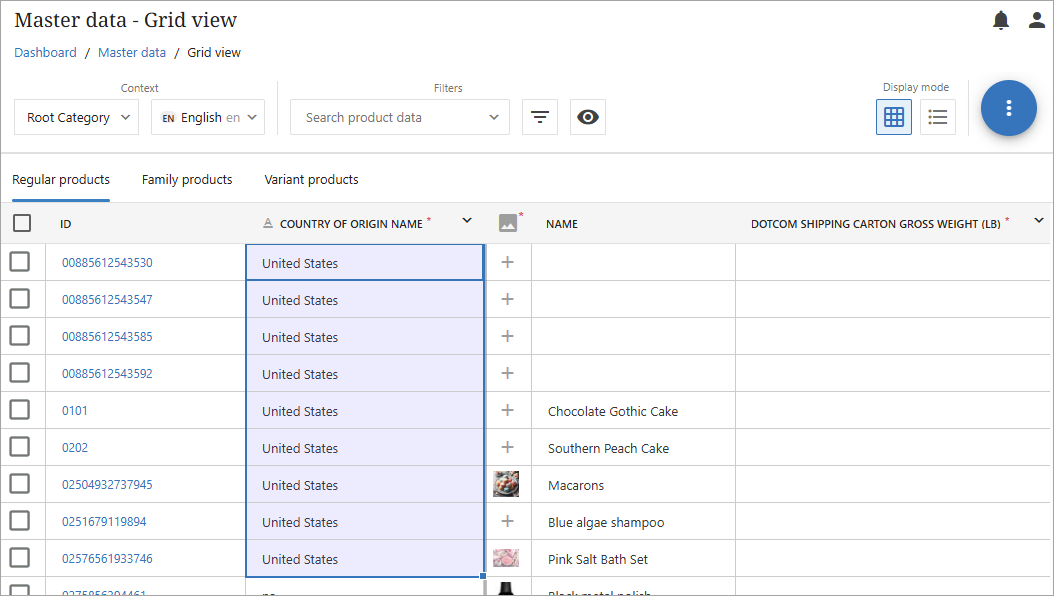Tick the checkbox for row 02504932737945
Screen dimensions: 1054x596
(20, 484)
